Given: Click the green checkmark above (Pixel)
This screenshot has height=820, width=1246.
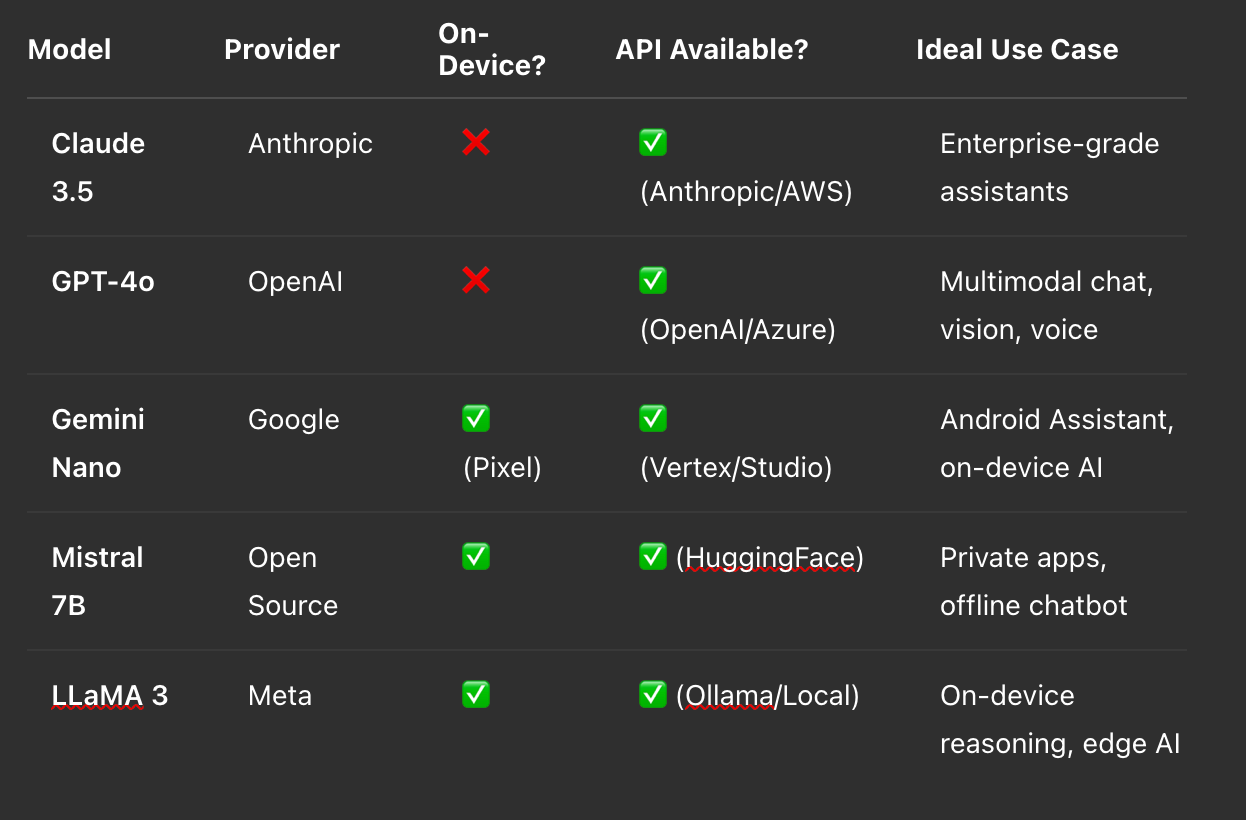Looking at the screenshot, I should (x=475, y=419).
